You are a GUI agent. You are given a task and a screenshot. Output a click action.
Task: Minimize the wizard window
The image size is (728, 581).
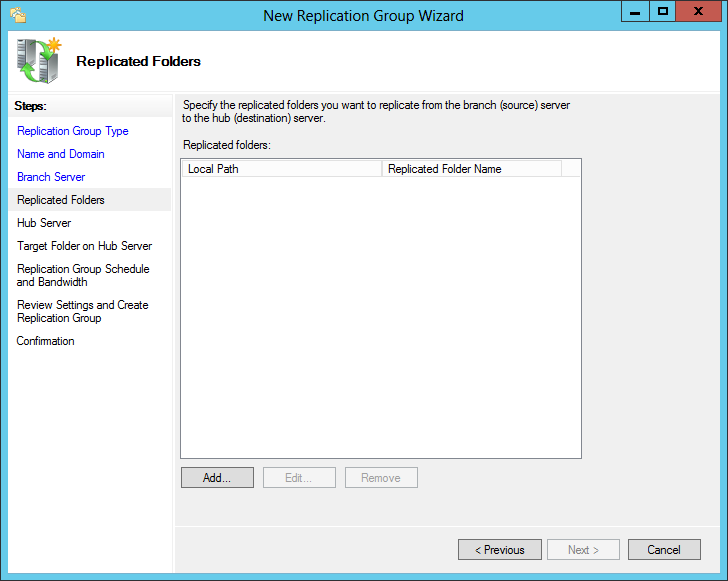pyautogui.click(x=635, y=11)
